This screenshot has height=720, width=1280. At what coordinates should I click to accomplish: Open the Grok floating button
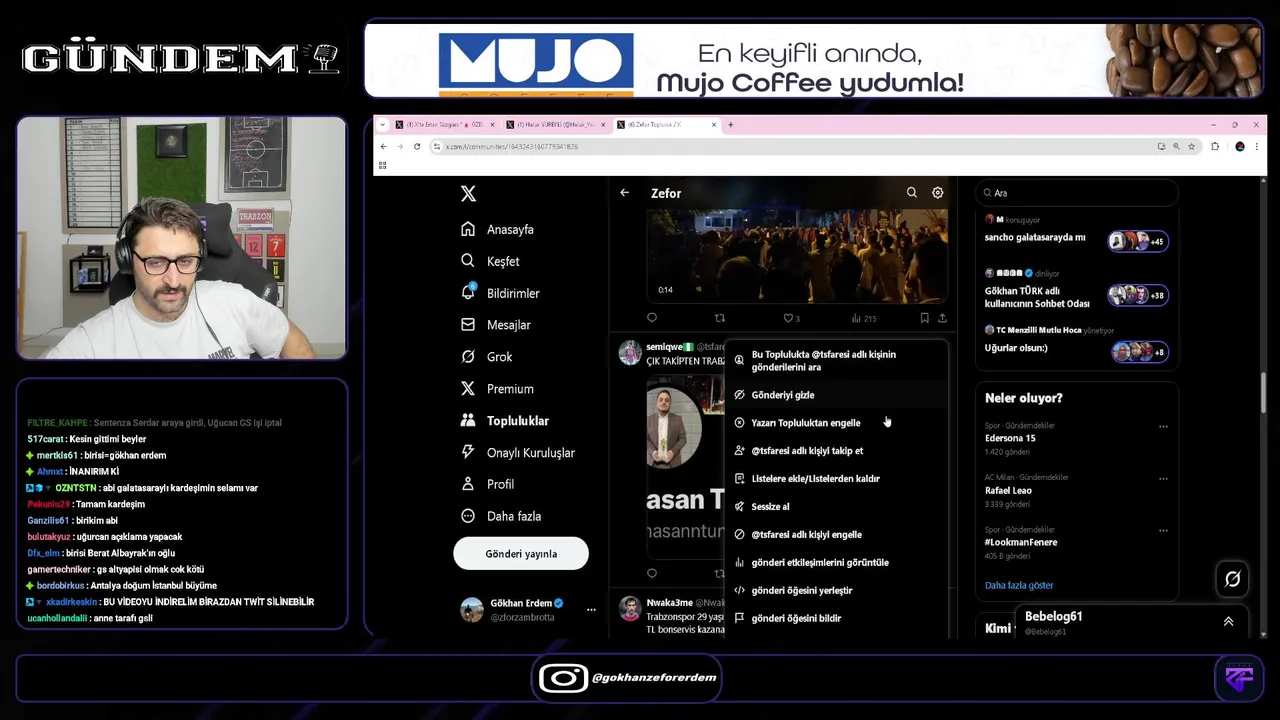click(1233, 579)
